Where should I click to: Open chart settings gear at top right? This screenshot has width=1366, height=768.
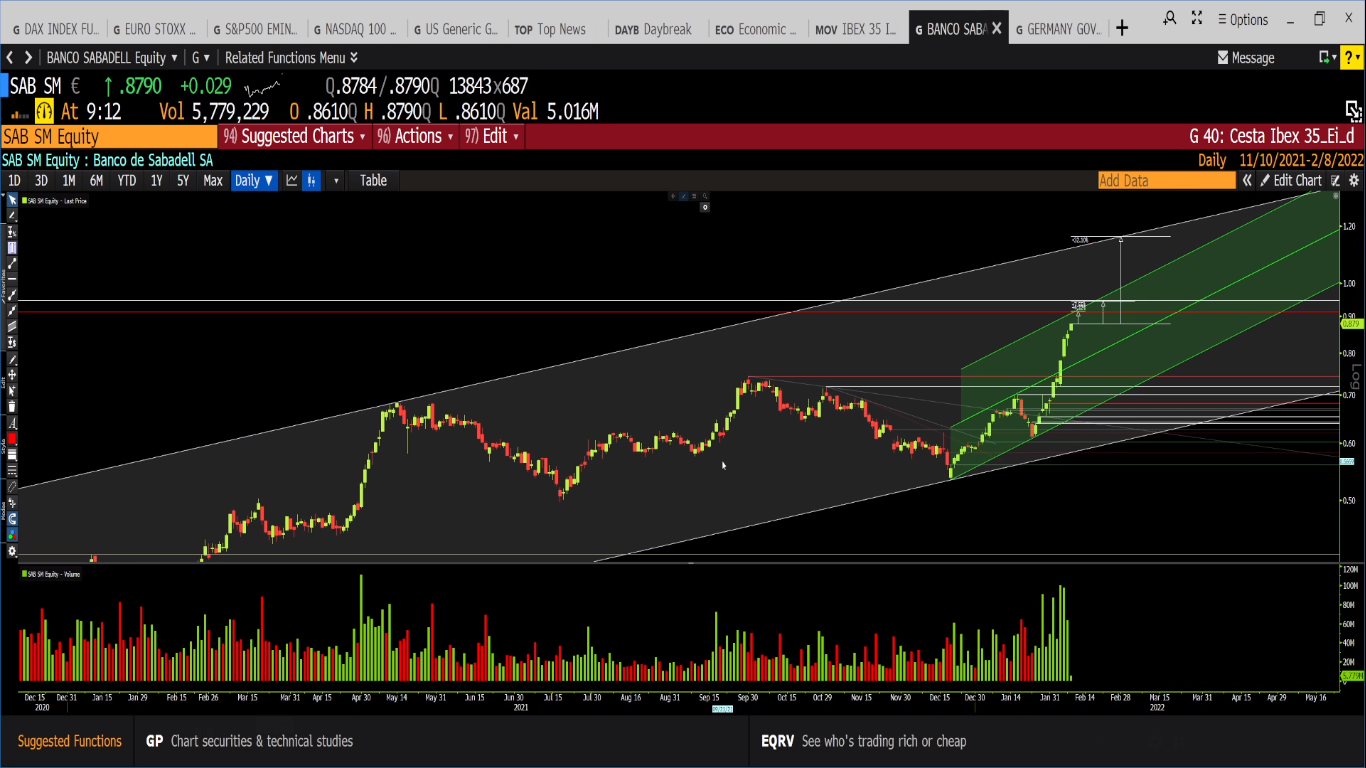click(x=1354, y=181)
